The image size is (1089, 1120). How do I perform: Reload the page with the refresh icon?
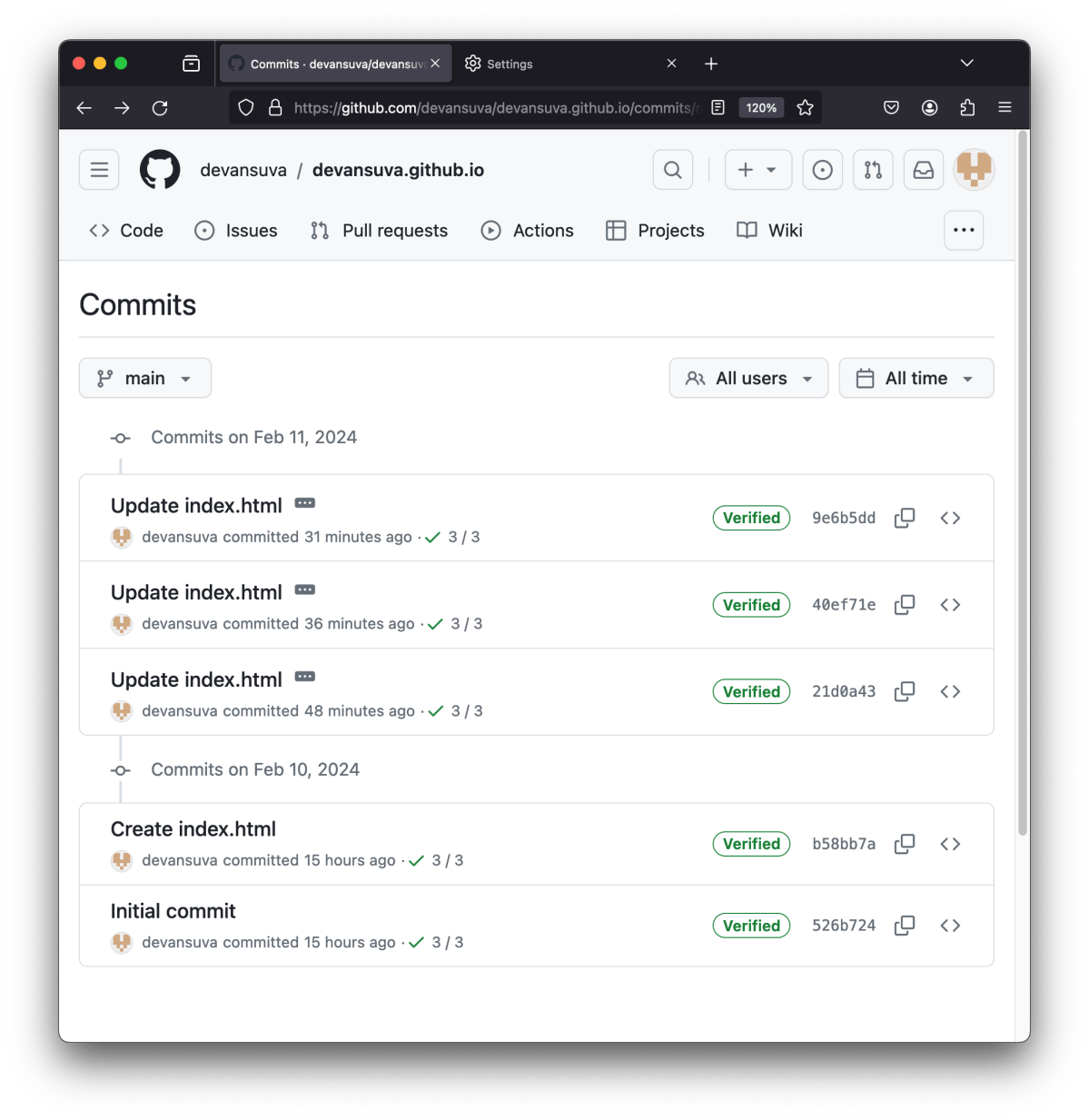160,108
